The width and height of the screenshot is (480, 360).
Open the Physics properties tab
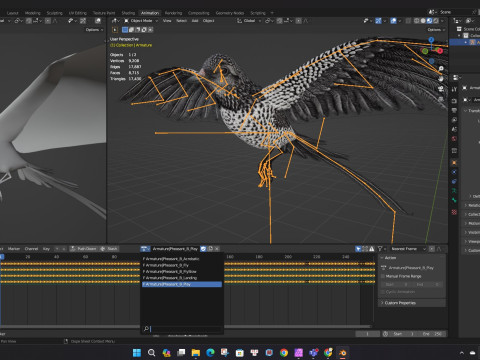[x=454, y=172]
